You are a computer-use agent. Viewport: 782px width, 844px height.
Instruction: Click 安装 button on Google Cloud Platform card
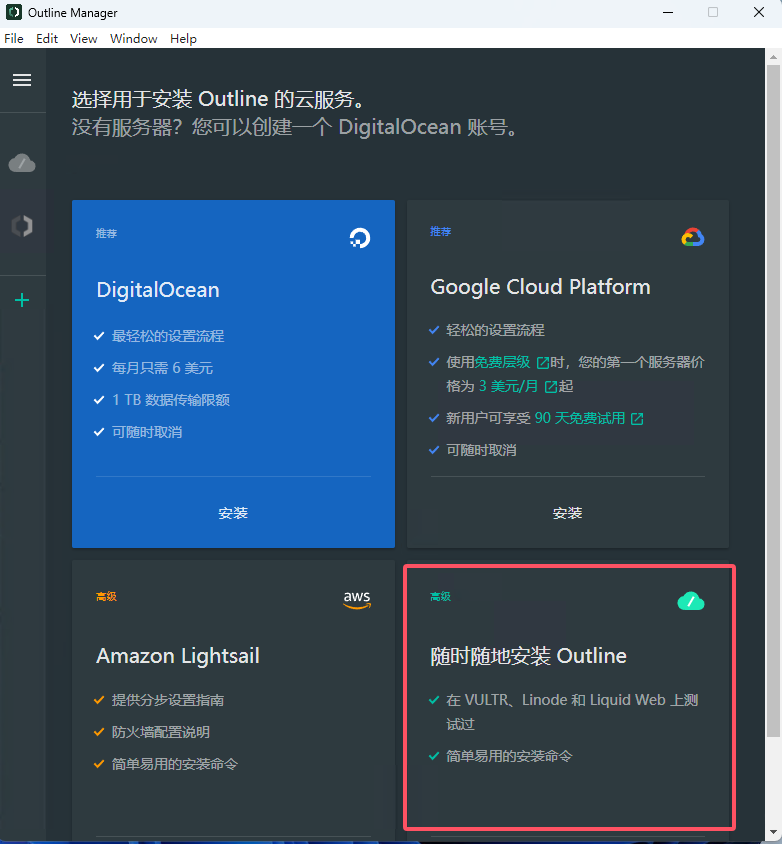pos(567,513)
